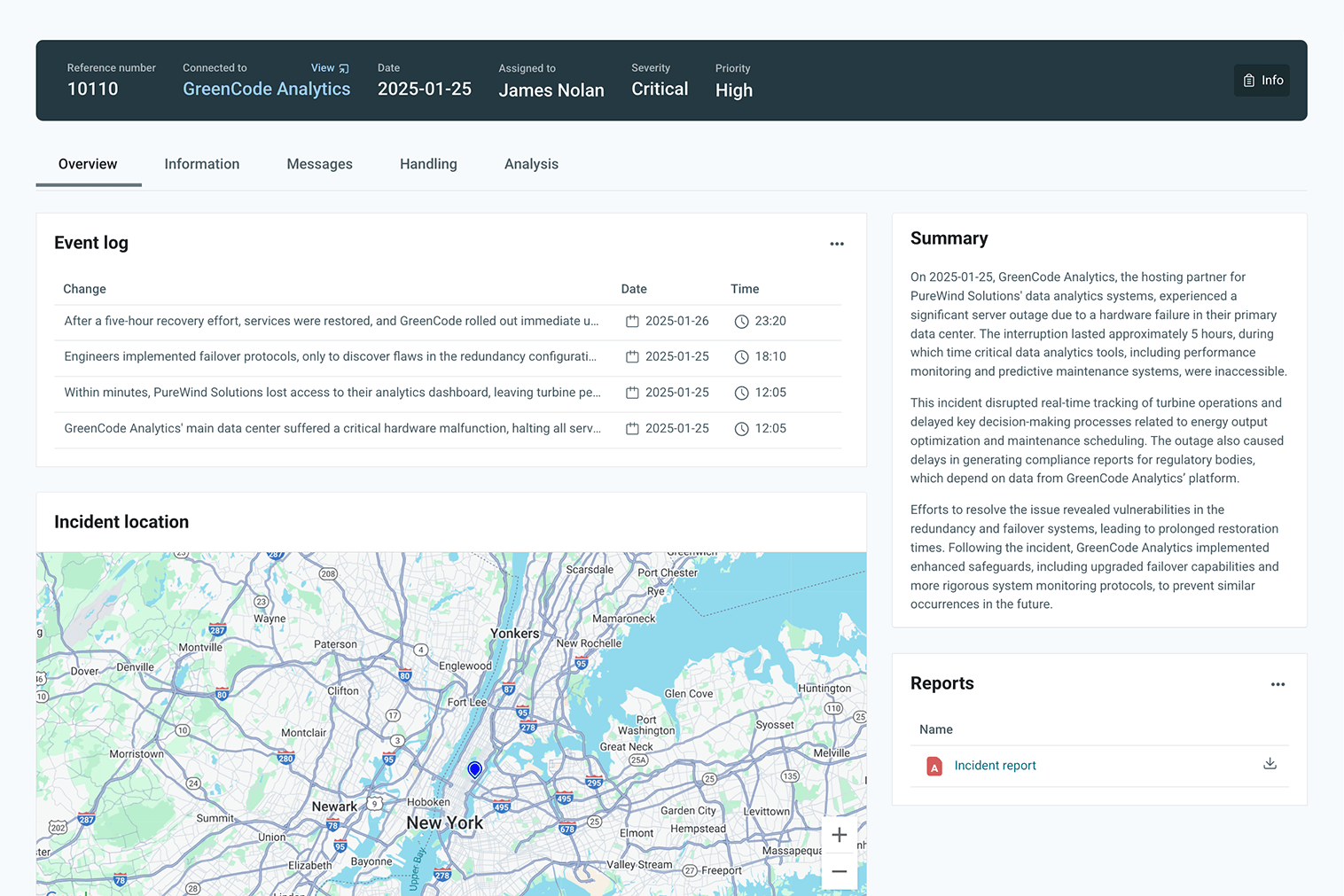Zoom in on the map

pos(839,835)
